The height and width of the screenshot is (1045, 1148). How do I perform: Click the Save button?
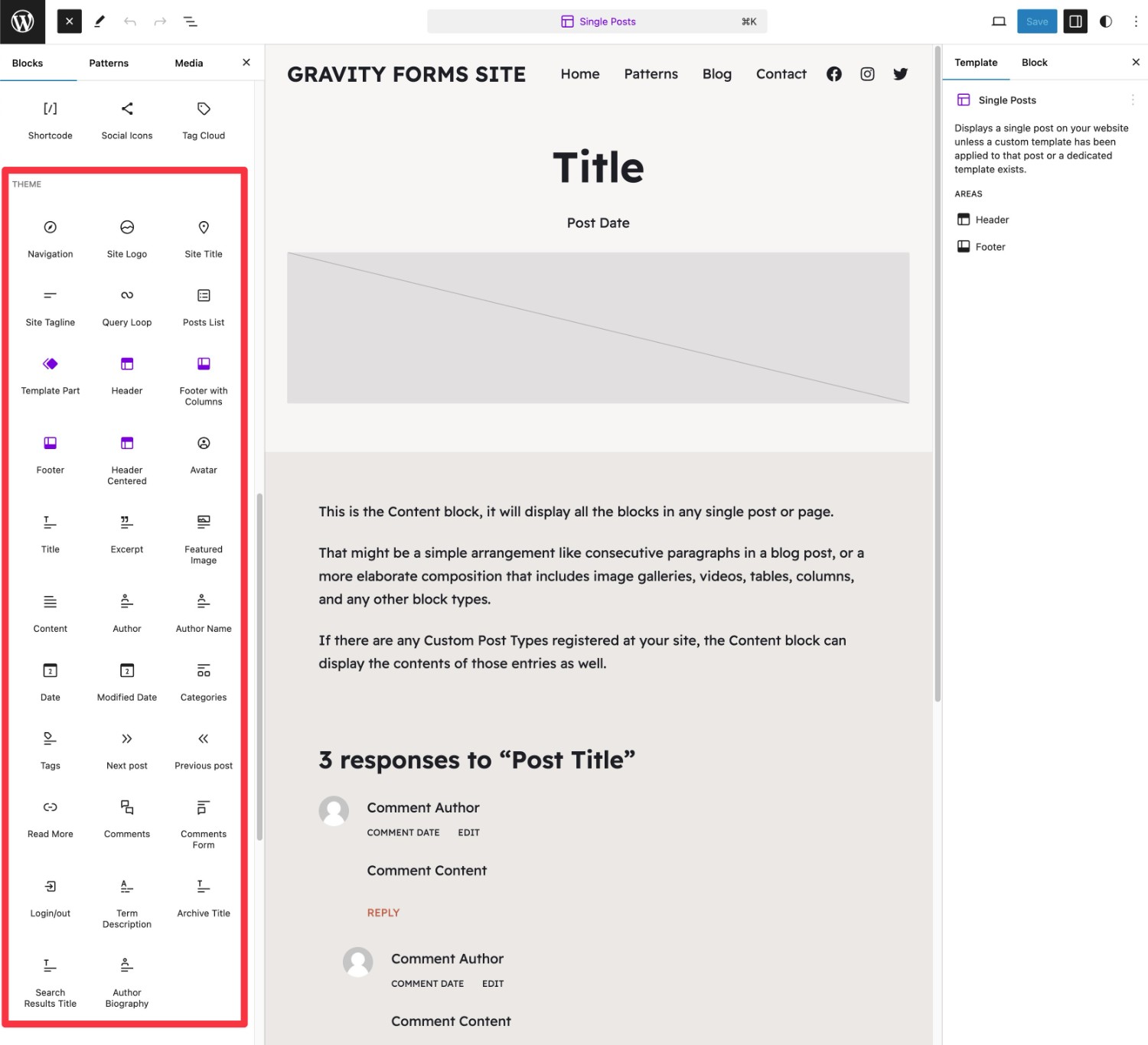click(x=1037, y=21)
